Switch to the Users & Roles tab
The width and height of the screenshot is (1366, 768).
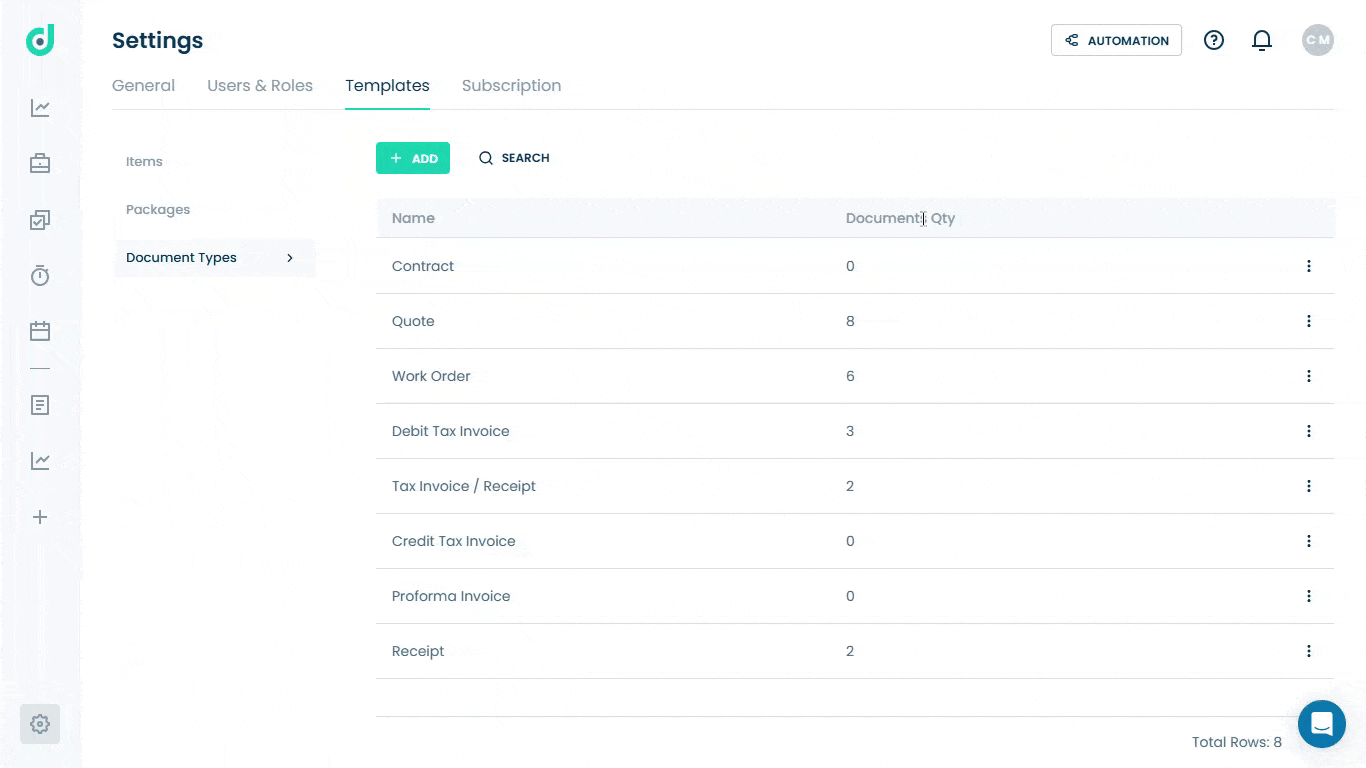260,86
